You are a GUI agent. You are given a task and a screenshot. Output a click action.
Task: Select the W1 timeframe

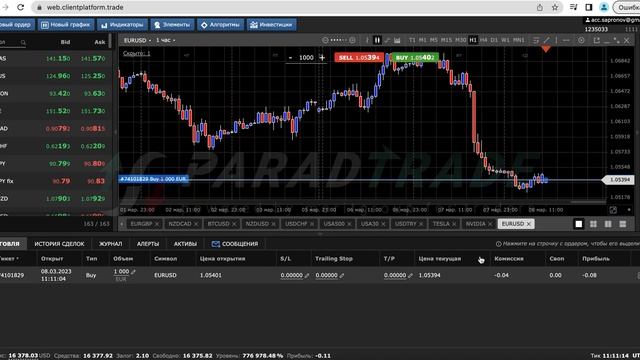point(505,40)
